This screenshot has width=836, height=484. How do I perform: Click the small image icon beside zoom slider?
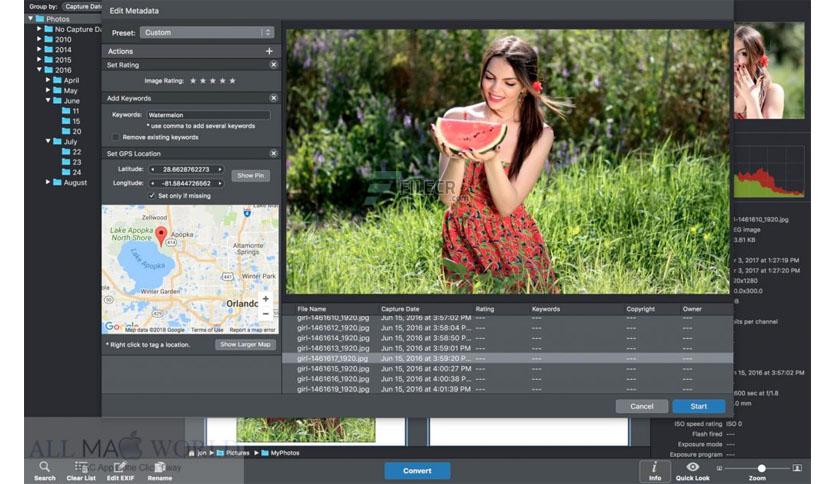719,468
